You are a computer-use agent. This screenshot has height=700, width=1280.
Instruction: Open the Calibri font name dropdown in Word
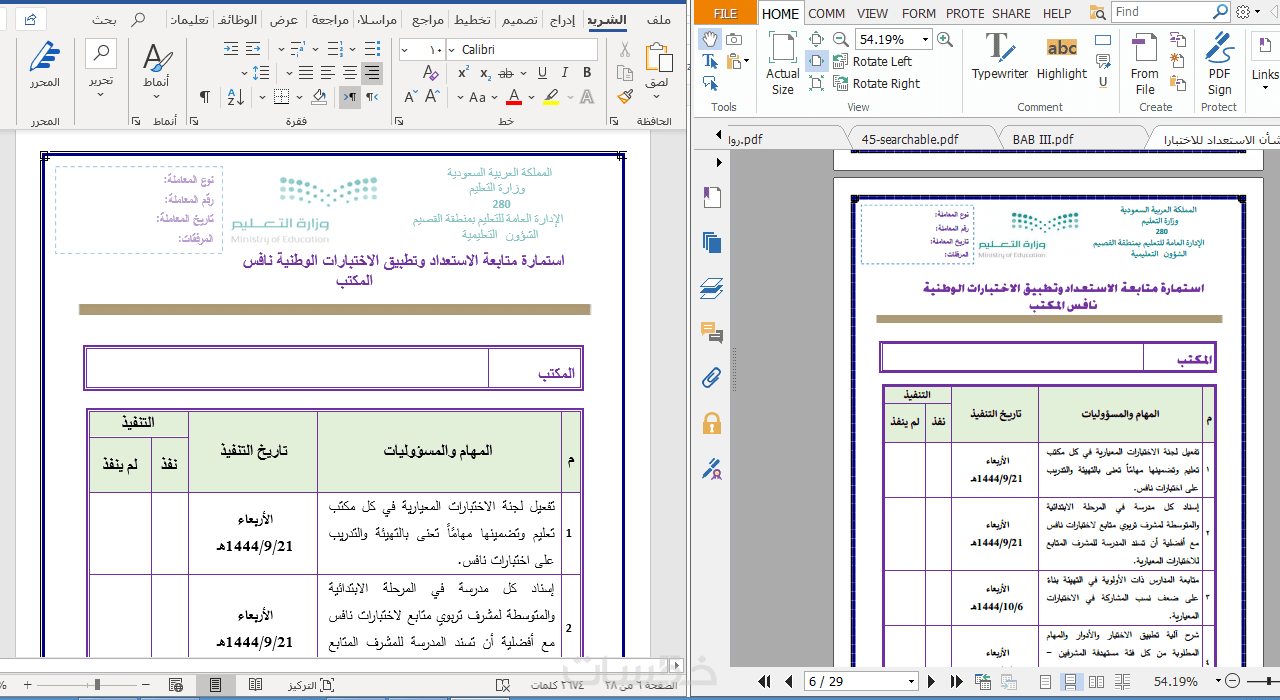click(x=452, y=50)
